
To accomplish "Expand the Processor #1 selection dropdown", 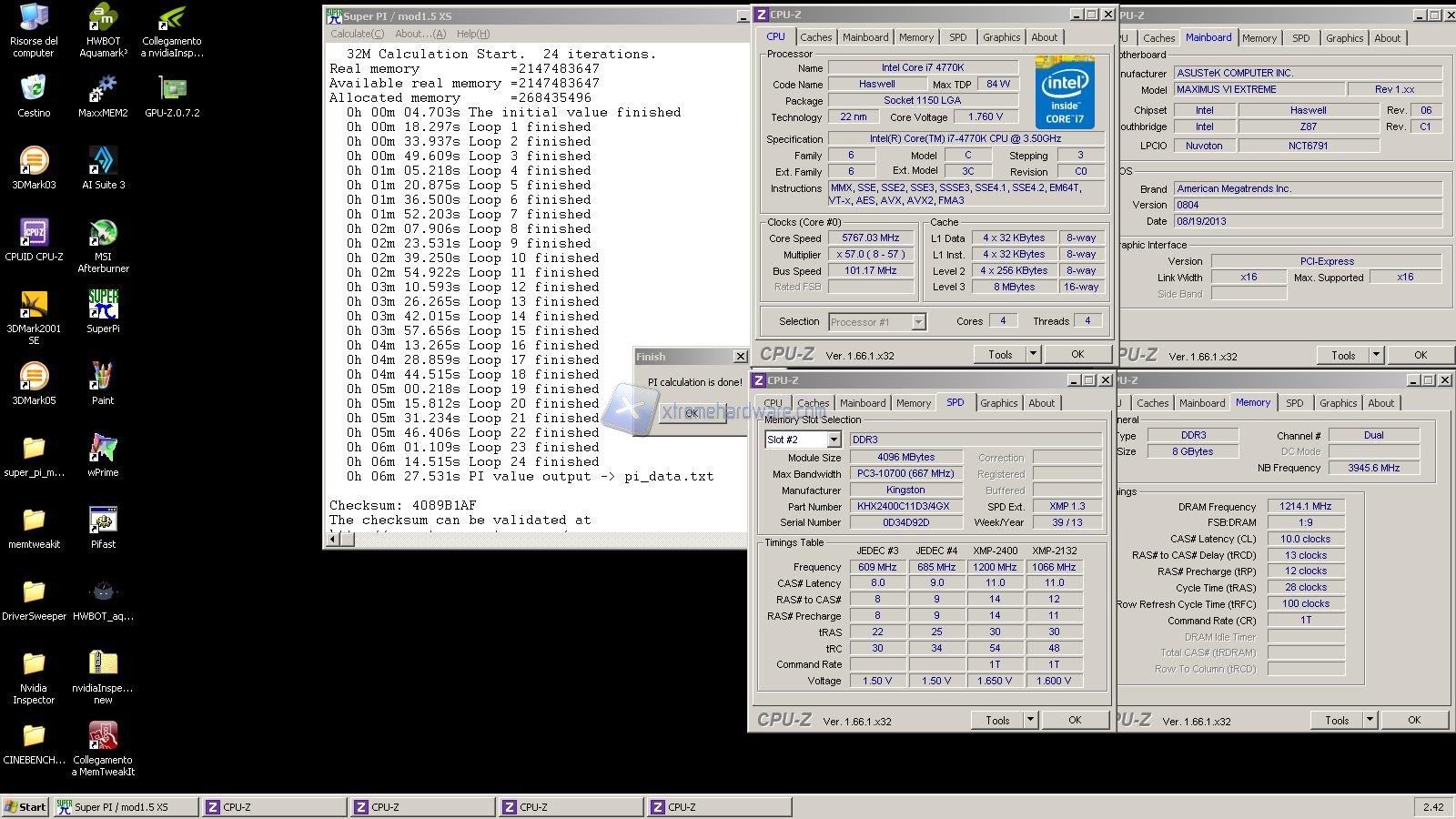I will pyautogui.click(x=918, y=322).
